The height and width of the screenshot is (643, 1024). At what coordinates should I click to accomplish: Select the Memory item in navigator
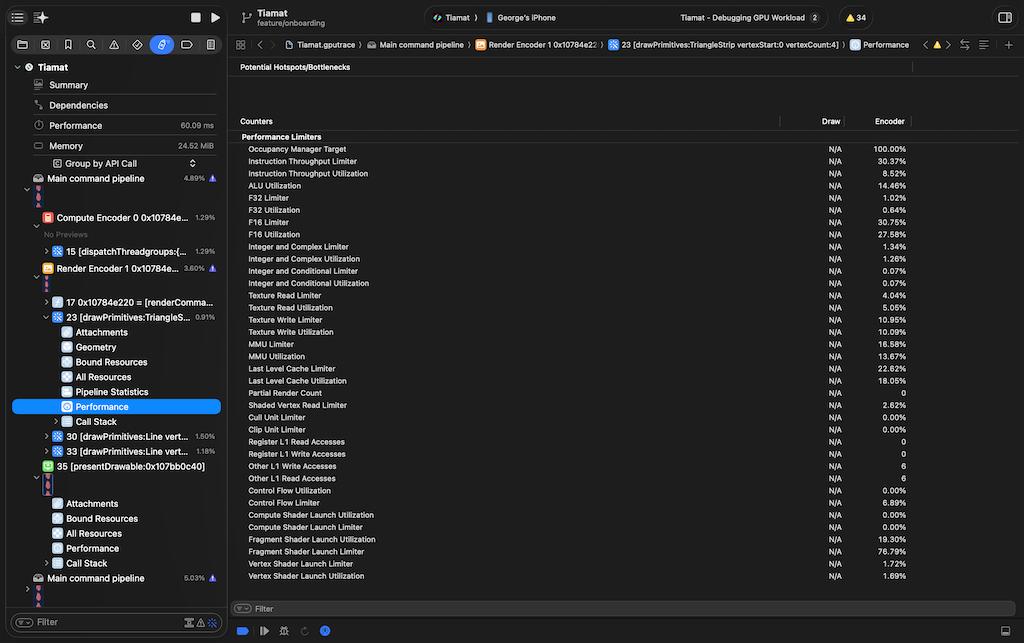pyautogui.click(x=66, y=146)
